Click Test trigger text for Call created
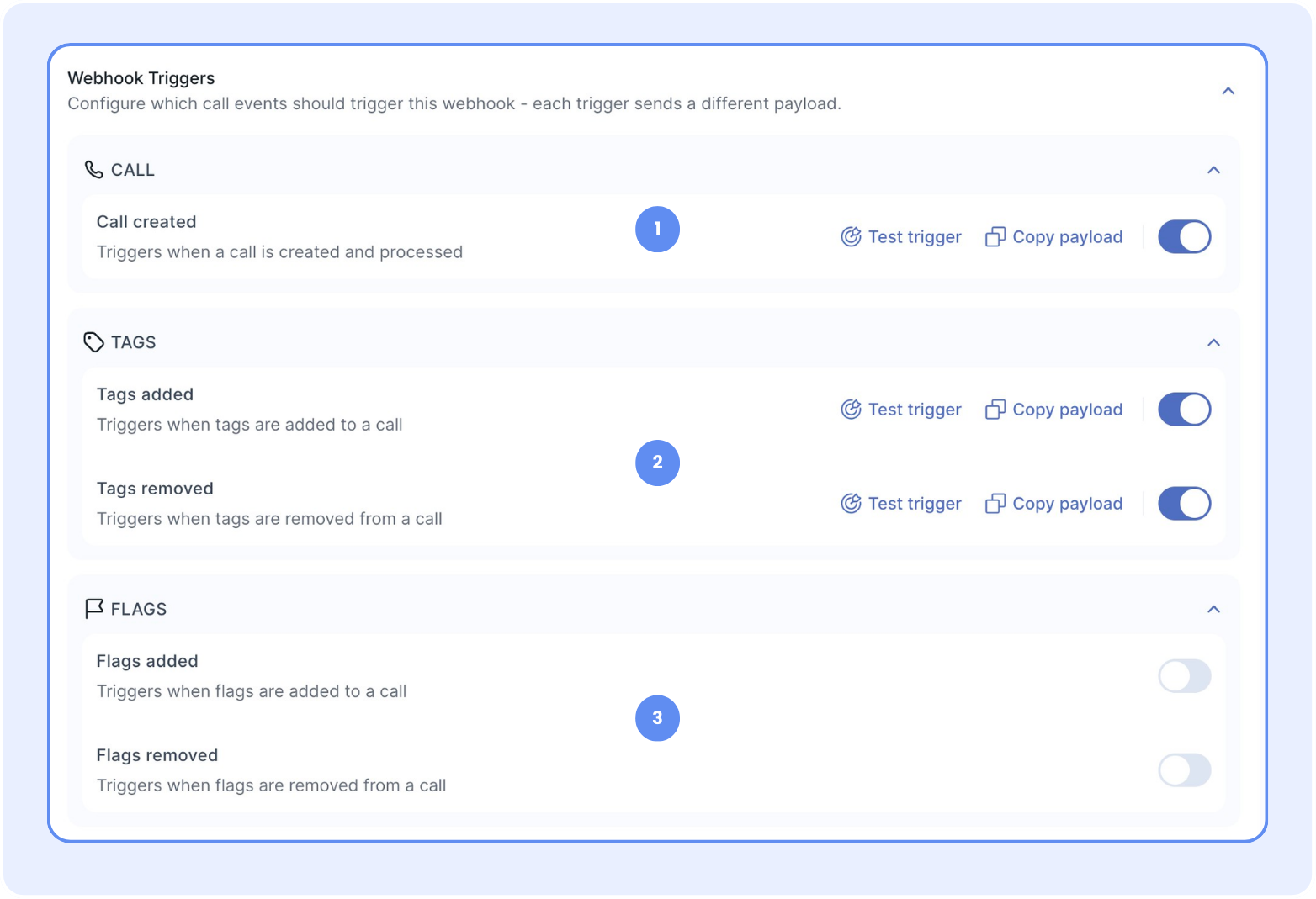This screenshot has height=899, width=1316. [x=915, y=237]
